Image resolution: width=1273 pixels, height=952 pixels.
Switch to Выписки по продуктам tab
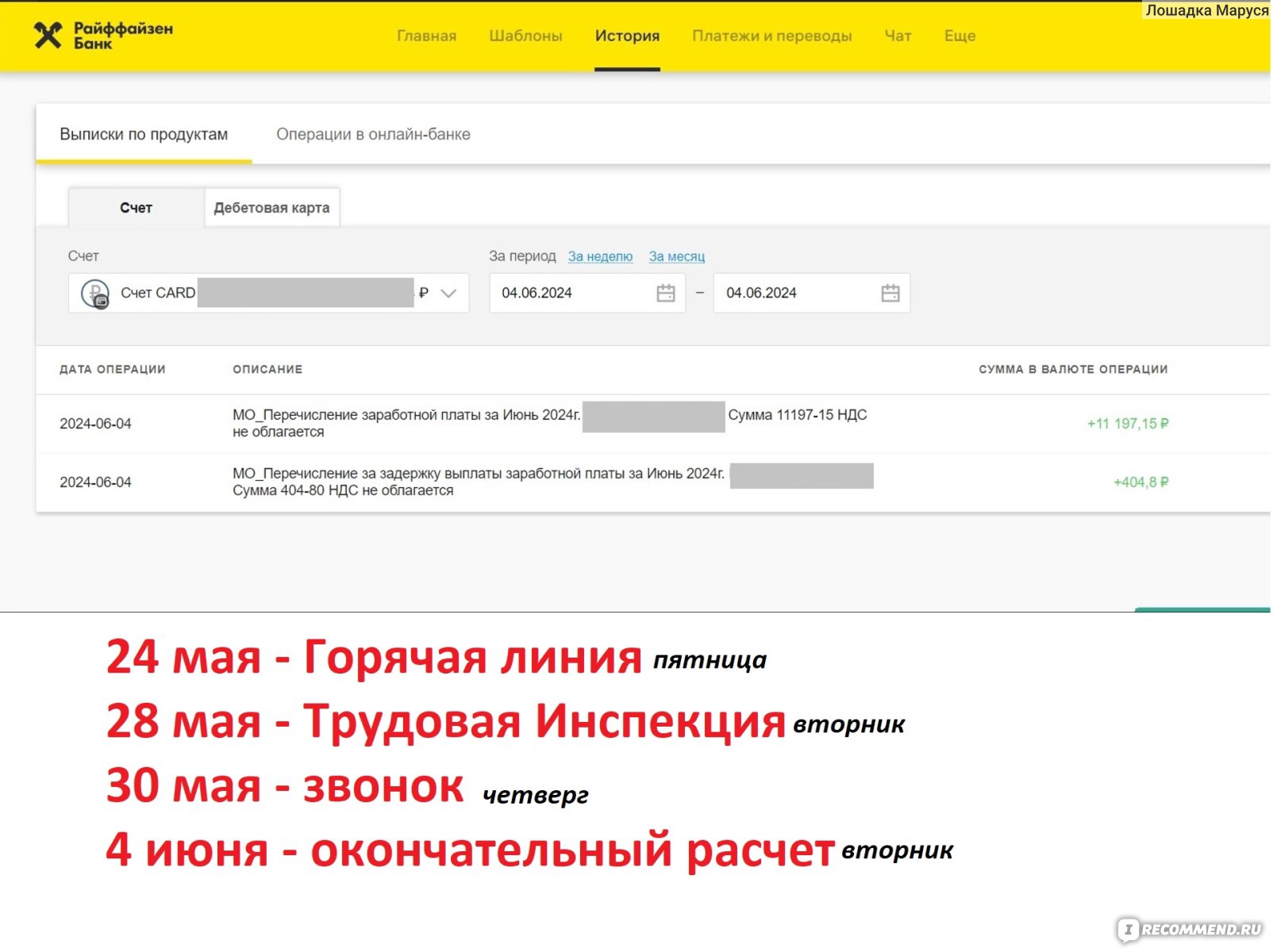click(x=144, y=134)
